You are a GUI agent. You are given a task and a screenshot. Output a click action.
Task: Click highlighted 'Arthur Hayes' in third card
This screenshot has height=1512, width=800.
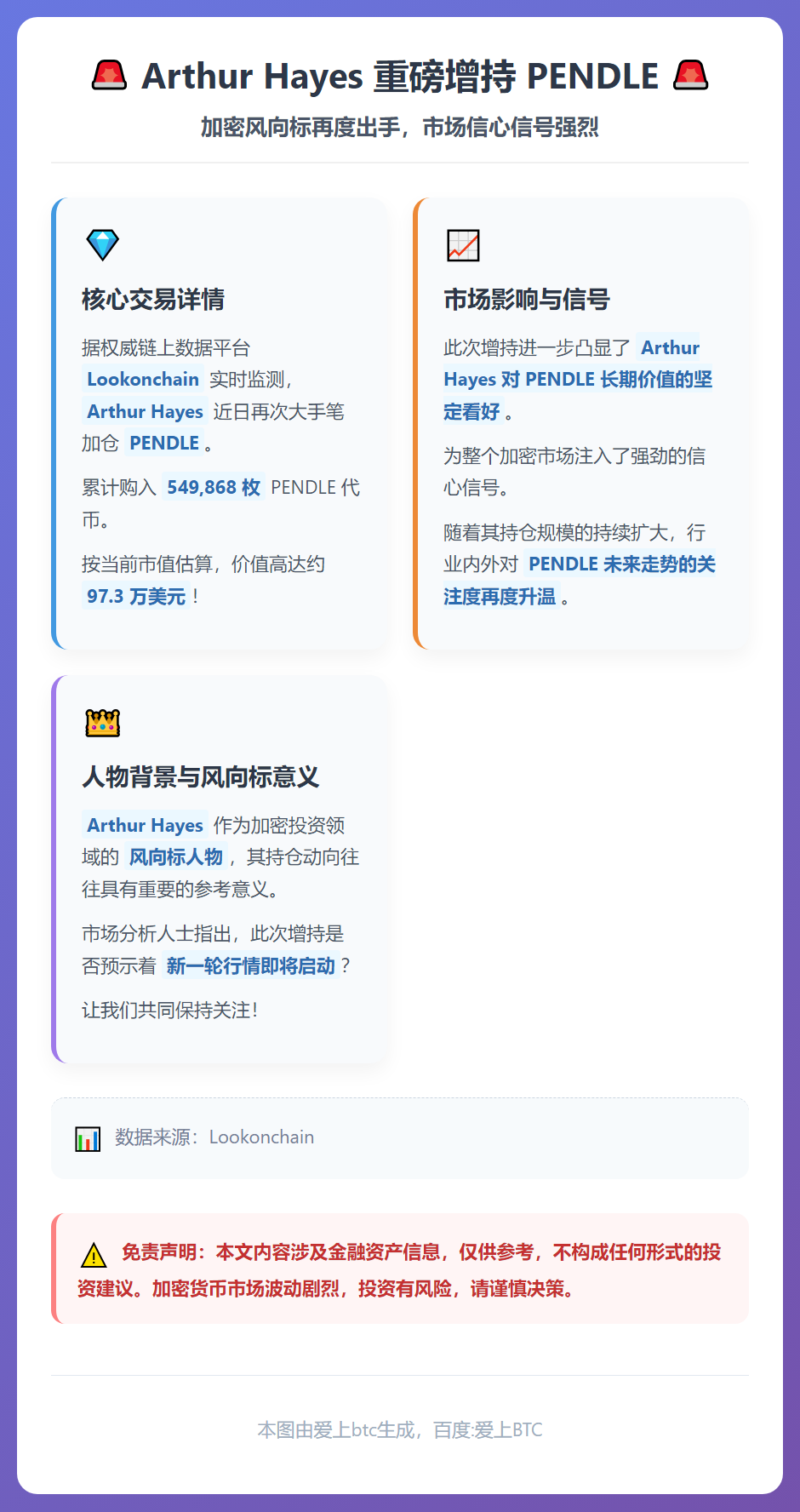click(146, 826)
